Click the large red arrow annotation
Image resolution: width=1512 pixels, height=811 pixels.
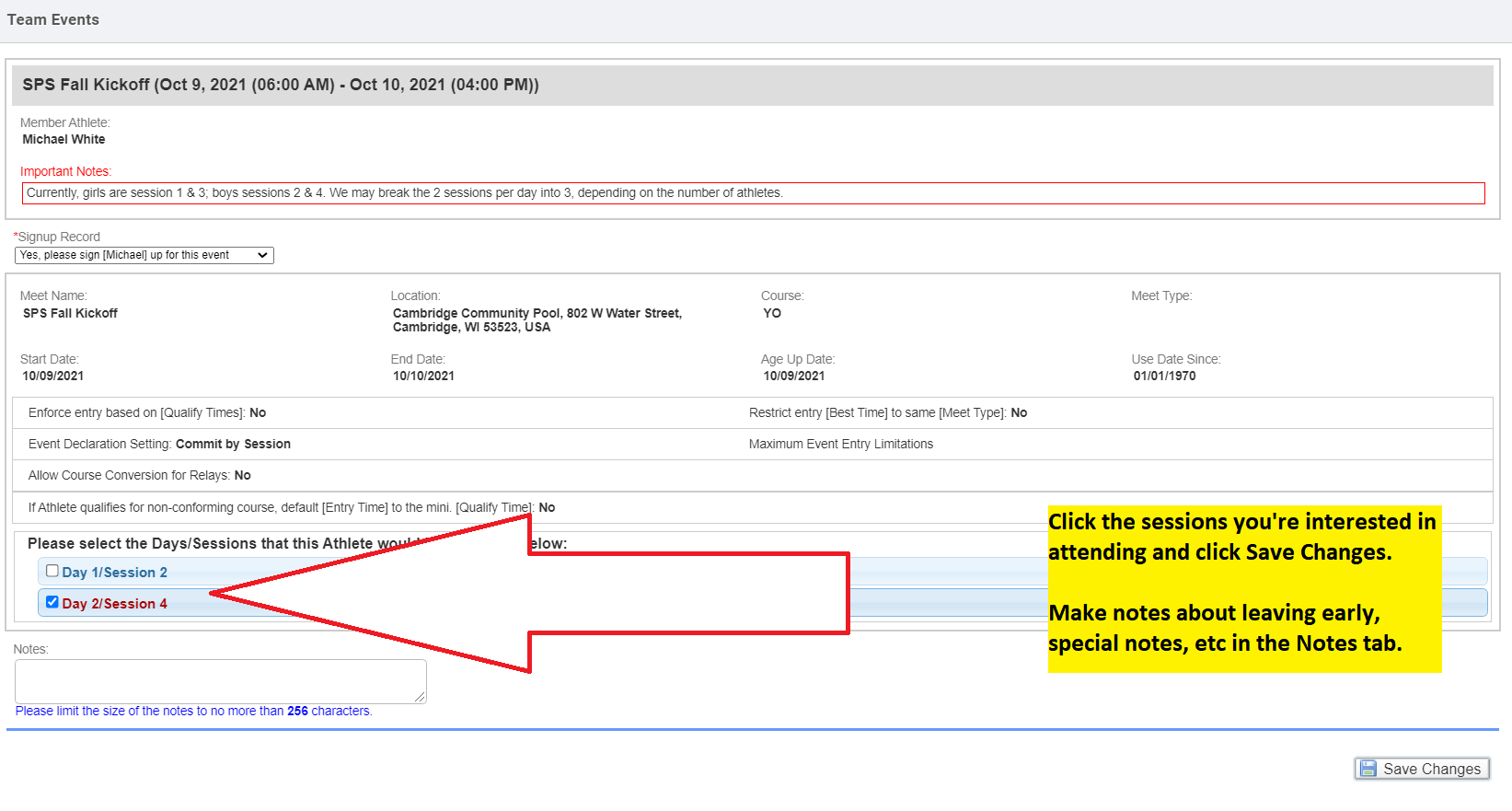[x=644, y=594]
